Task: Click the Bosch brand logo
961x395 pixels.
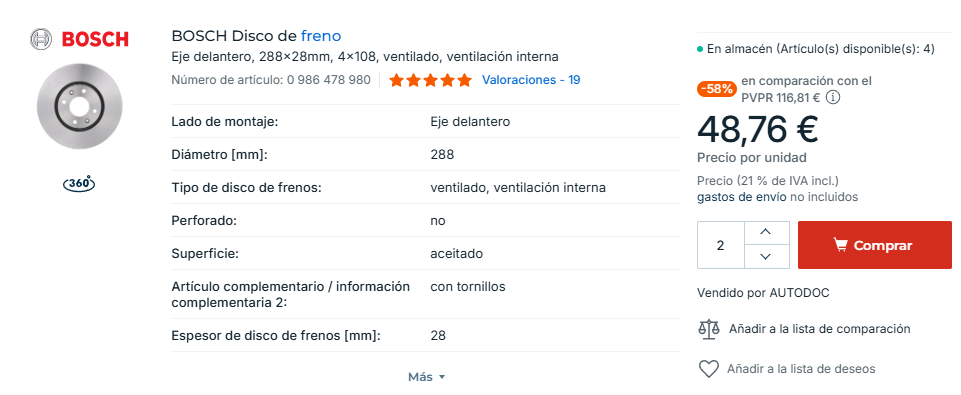Action: point(79,39)
